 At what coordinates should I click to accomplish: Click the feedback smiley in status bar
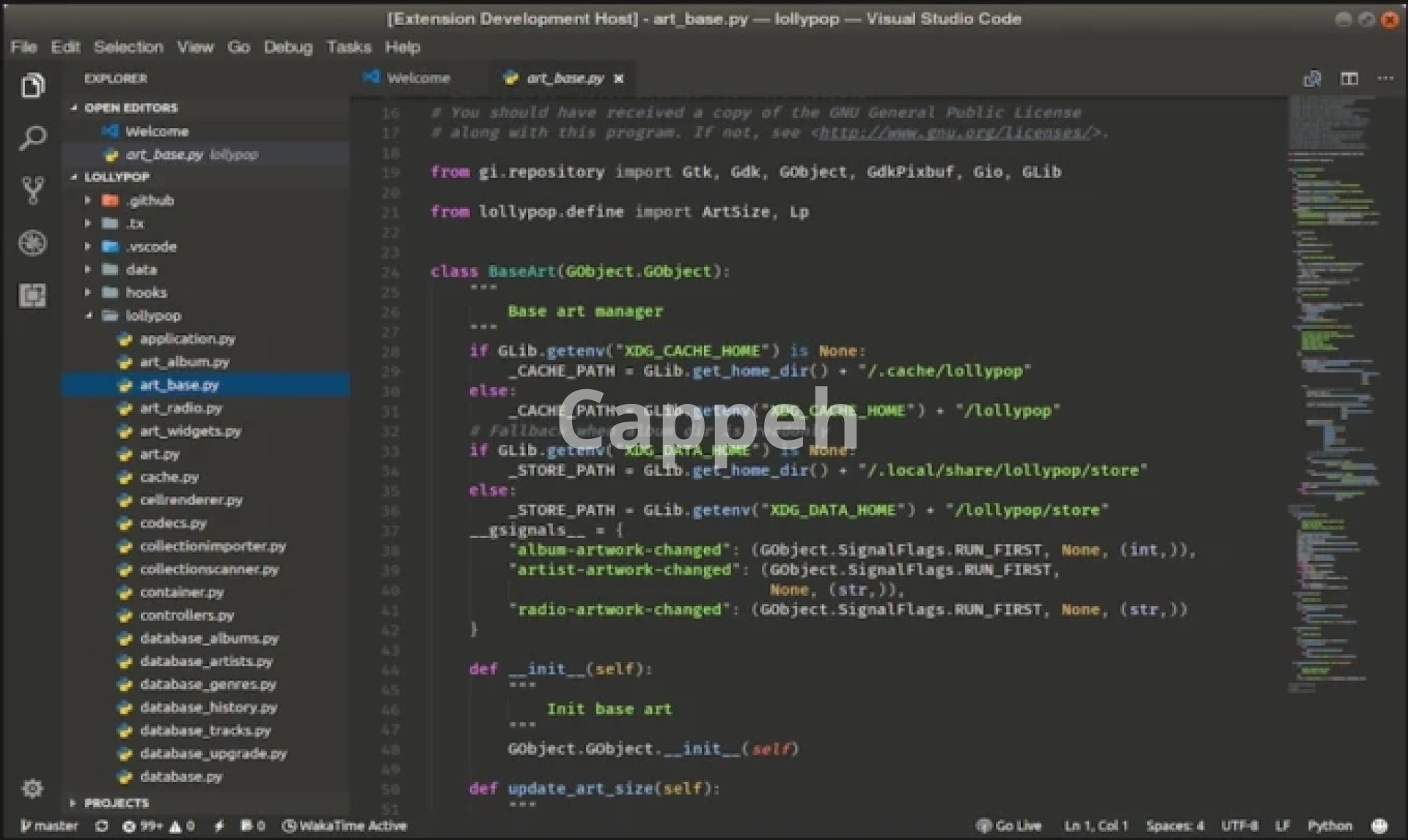pyautogui.click(x=1379, y=826)
